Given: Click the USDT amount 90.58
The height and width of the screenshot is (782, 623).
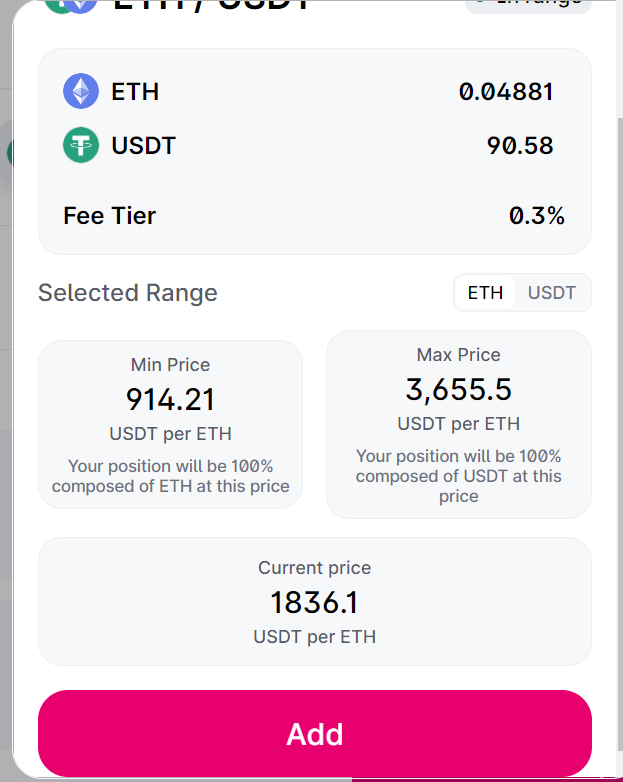Looking at the screenshot, I should pyautogui.click(x=520, y=146).
